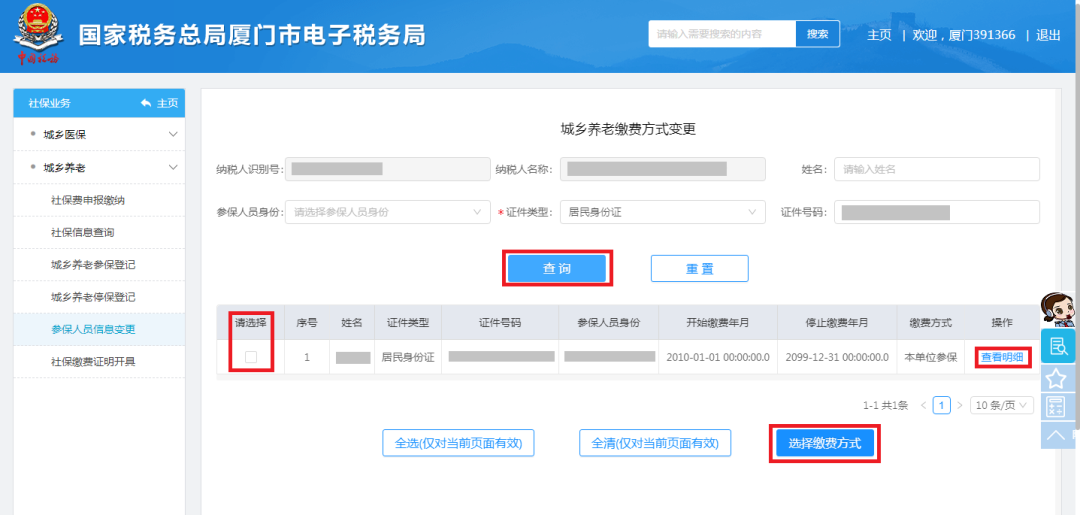
Task: Change the 10条/页 page size dropdown
Action: [1003, 405]
